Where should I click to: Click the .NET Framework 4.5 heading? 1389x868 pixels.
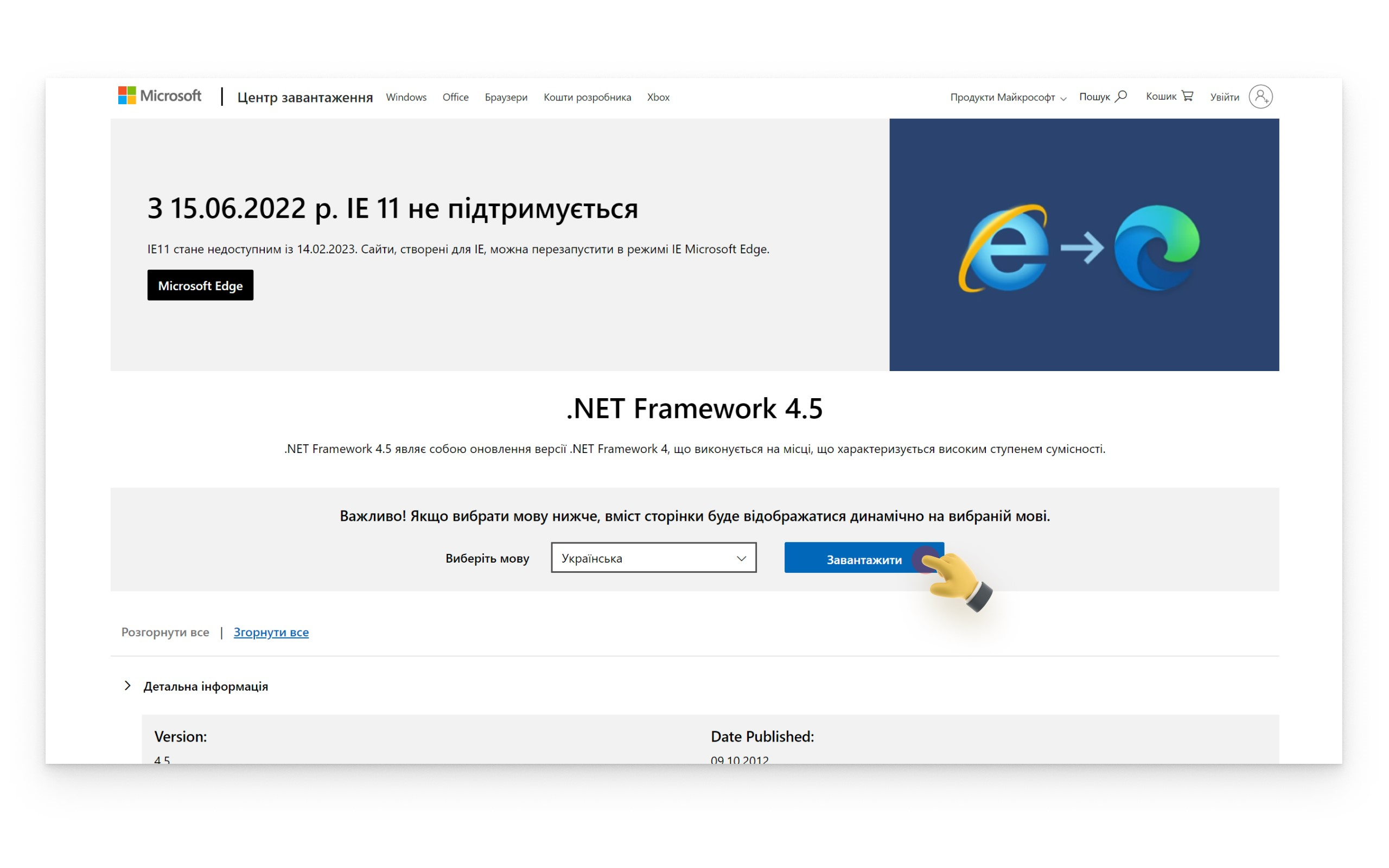[694, 408]
